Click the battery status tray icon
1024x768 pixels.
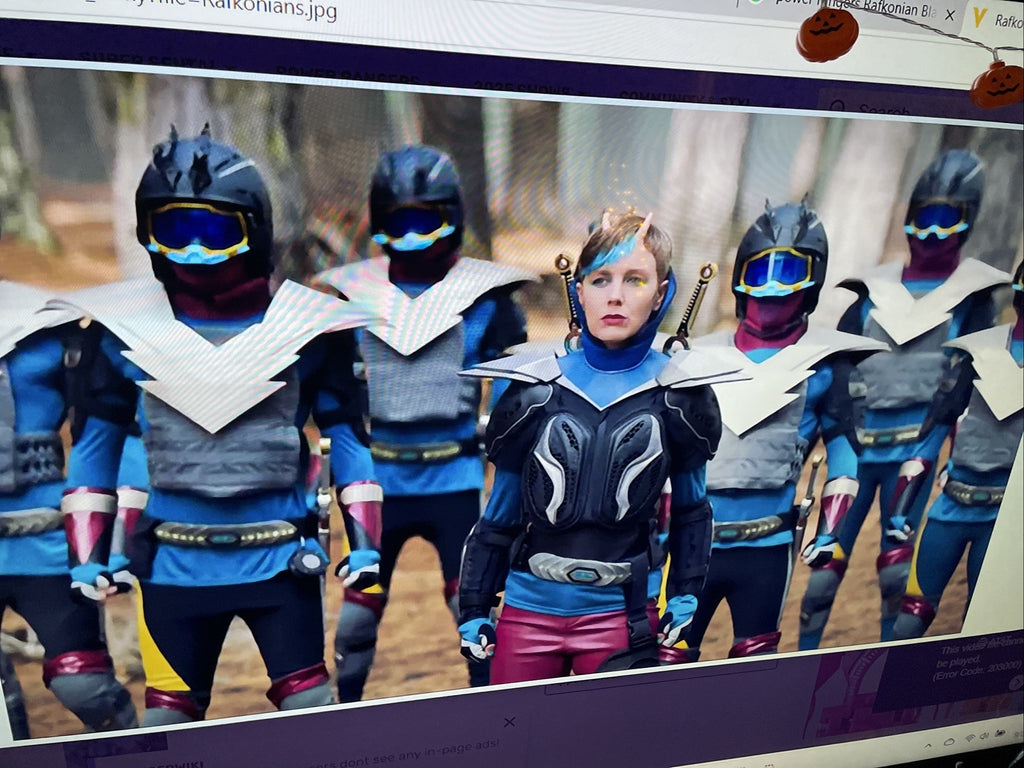(x=1000, y=733)
